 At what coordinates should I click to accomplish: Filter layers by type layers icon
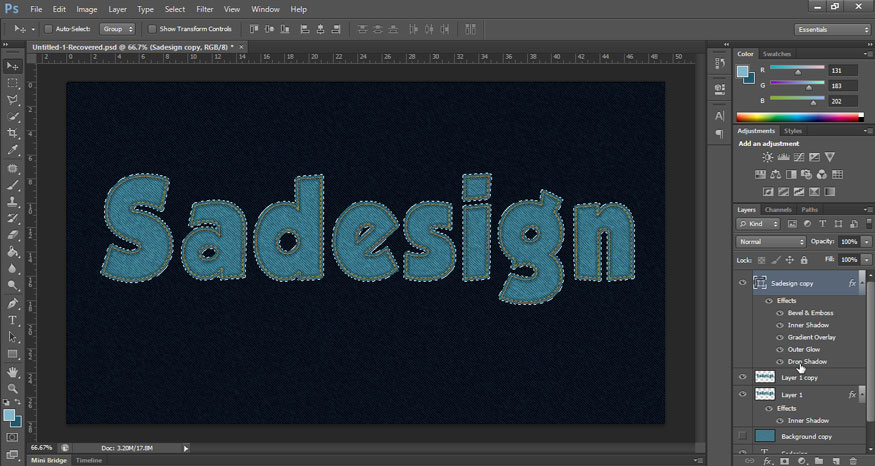823,224
